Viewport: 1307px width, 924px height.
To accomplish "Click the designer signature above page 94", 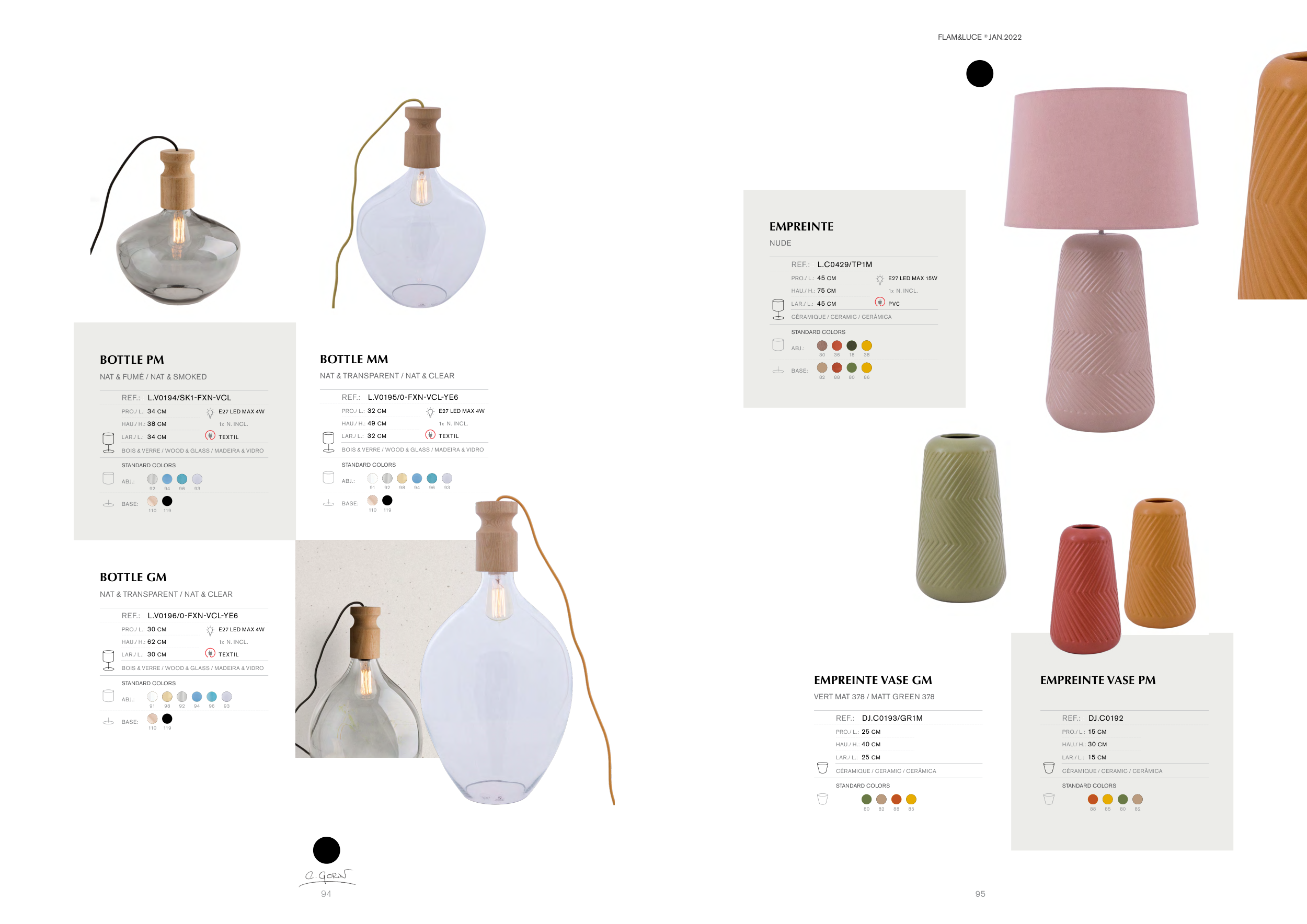I will coord(327,876).
